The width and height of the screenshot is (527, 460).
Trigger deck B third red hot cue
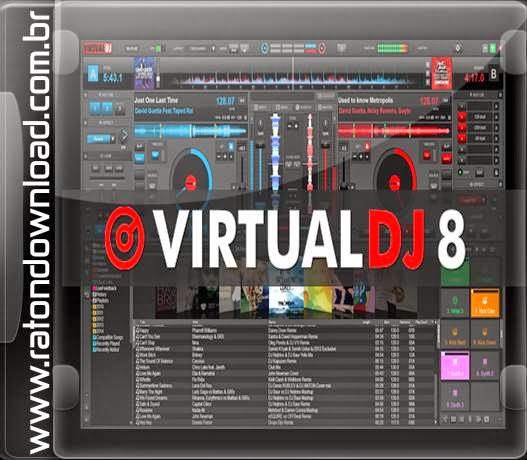(461, 138)
